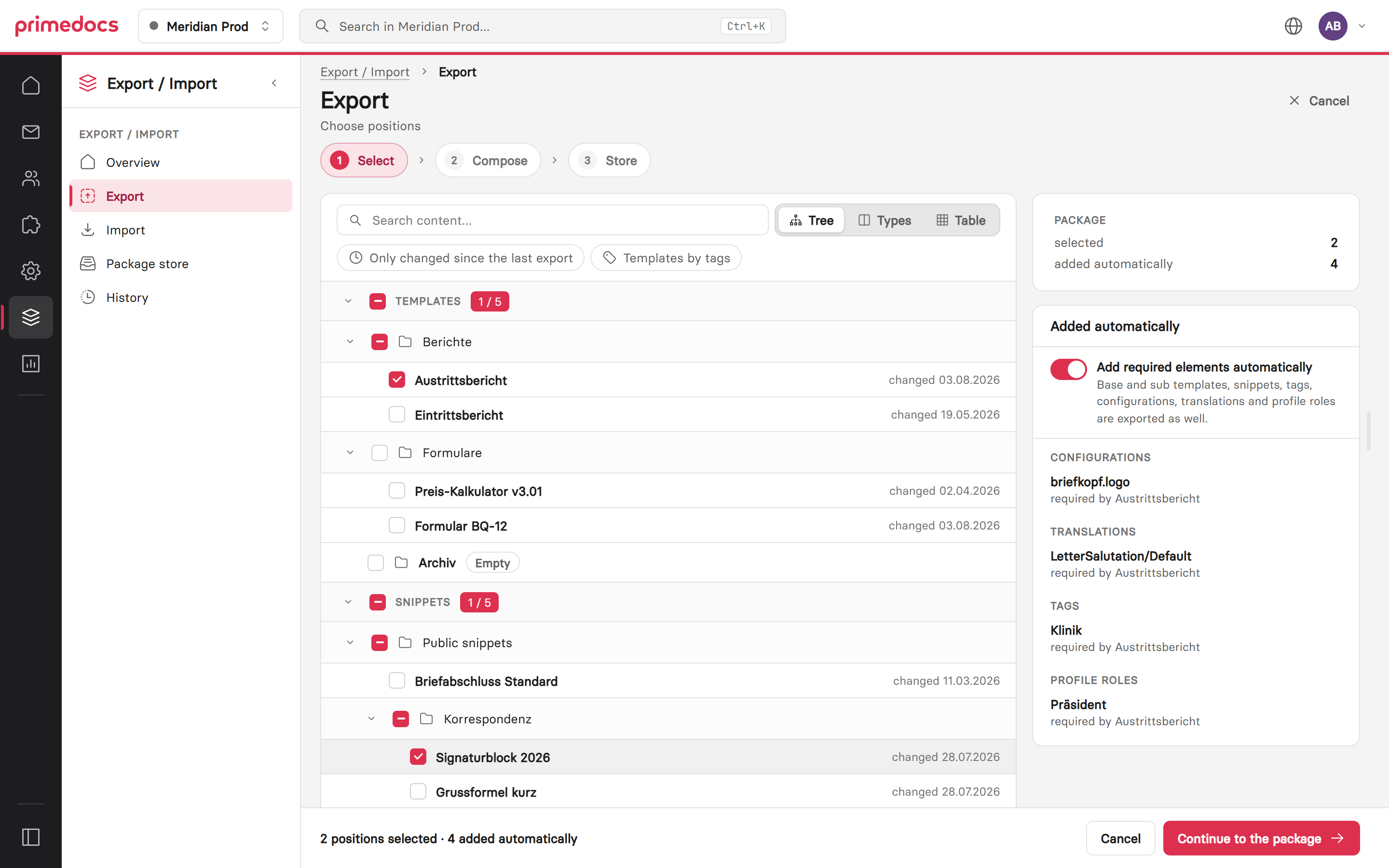Uncheck the Signaturblock 2026 checkbox
This screenshot has height=868, width=1389.
(x=418, y=757)
